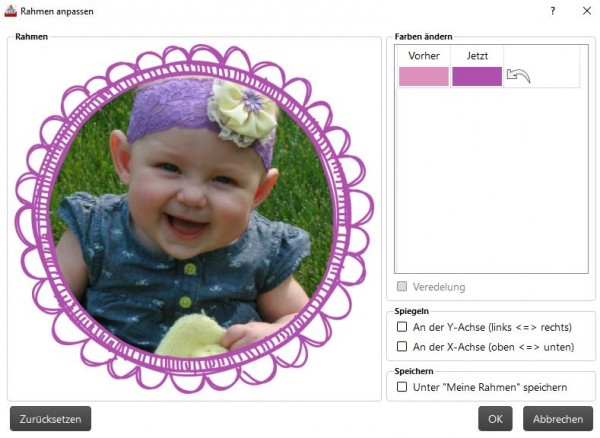Click the revert color arrow icon
The height and width of the screenshot is (438, 600).
pyautogui.click(x=518, y=76)
